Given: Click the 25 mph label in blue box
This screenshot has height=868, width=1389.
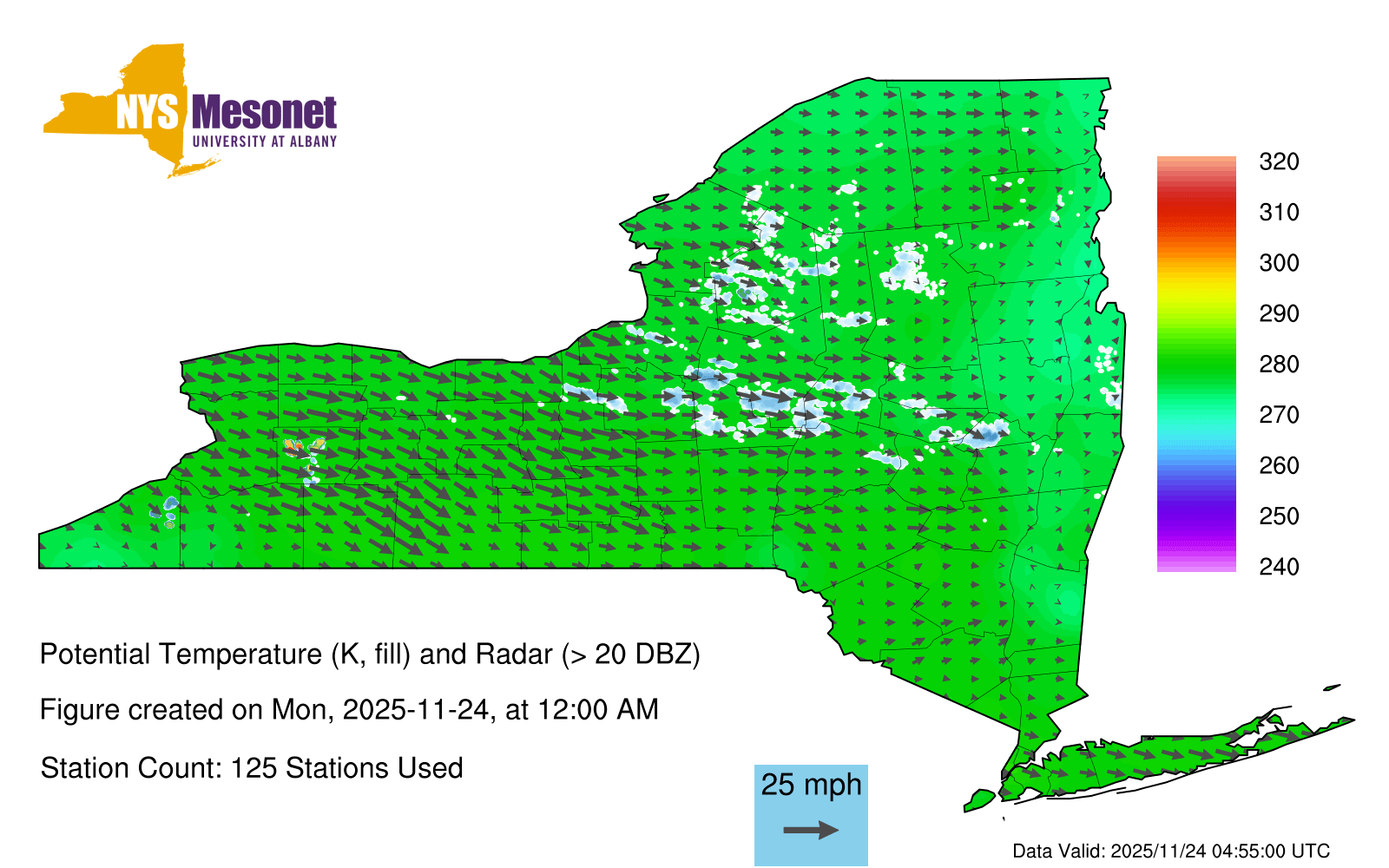Looking at the screenshot, I should tap(811, 785).
